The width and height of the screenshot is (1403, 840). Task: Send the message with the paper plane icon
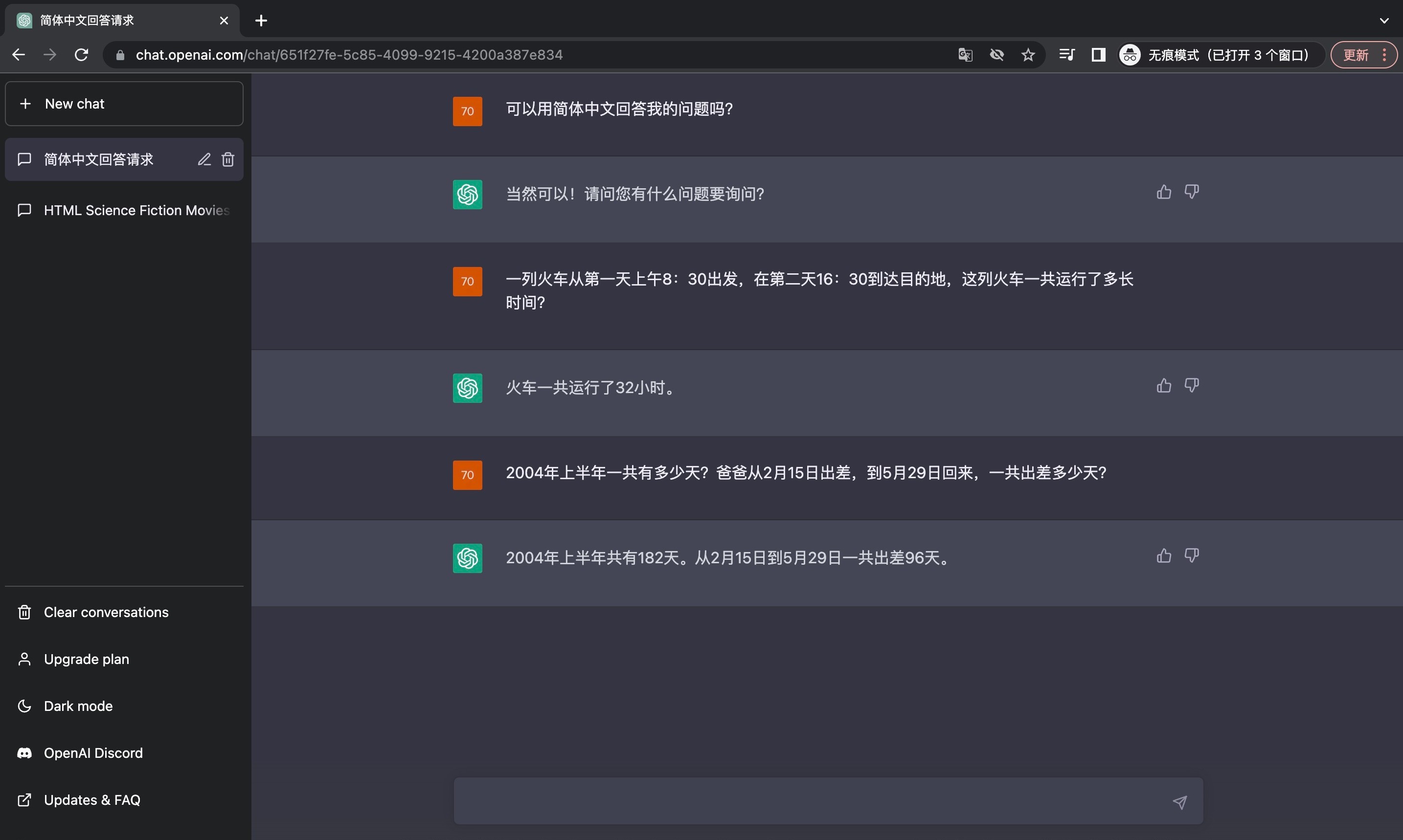[1180, 801]
